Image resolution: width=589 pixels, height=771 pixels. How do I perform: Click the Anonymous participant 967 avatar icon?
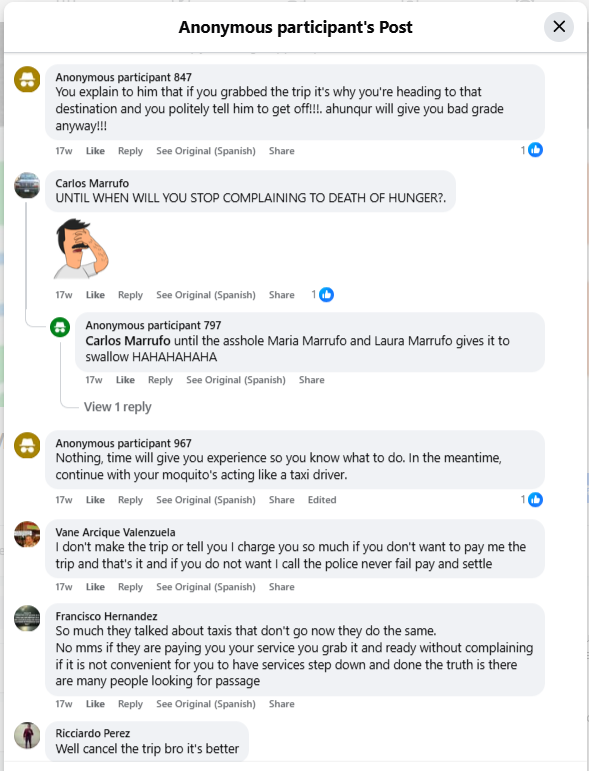click(x=27, y=445)
